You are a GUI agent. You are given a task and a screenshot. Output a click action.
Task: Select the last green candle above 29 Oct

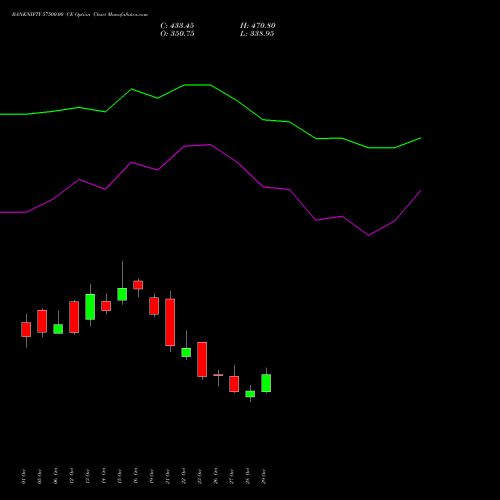[x=266, y=383]
